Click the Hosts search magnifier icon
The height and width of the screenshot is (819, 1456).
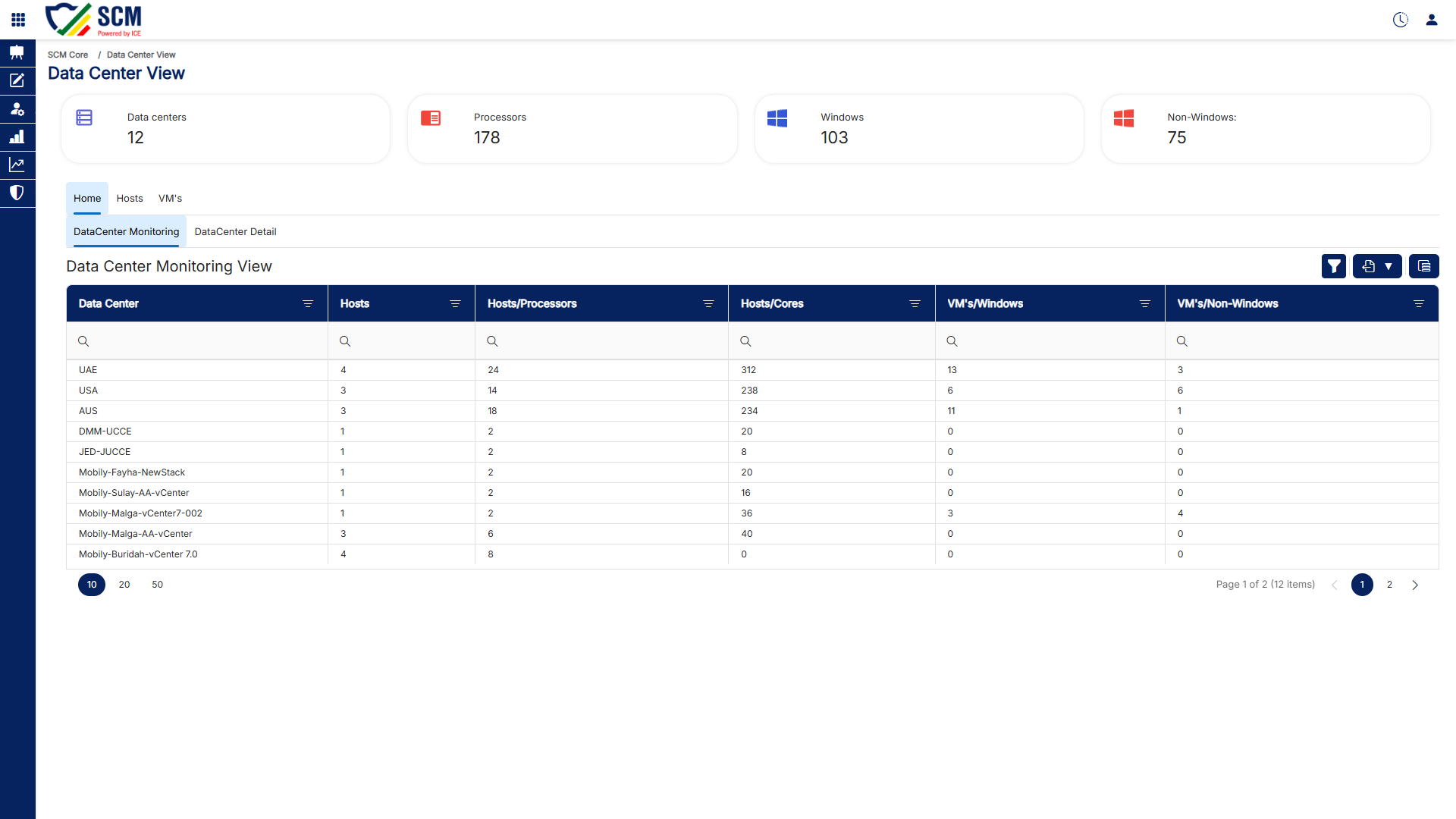click(x=345, y=341)
